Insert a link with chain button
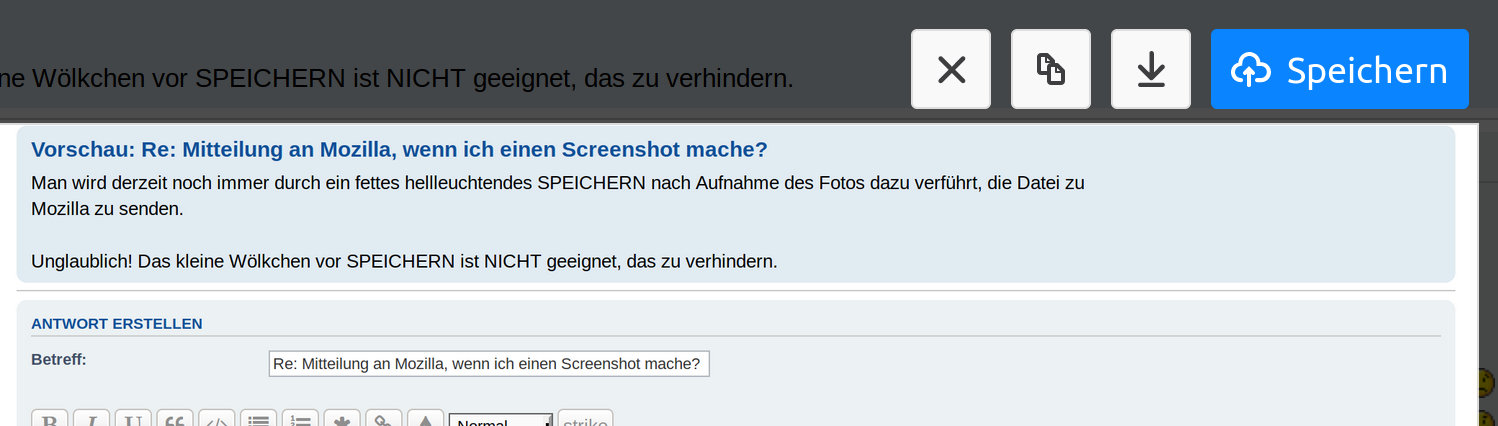1498x426 pixels. click(383, 419)
